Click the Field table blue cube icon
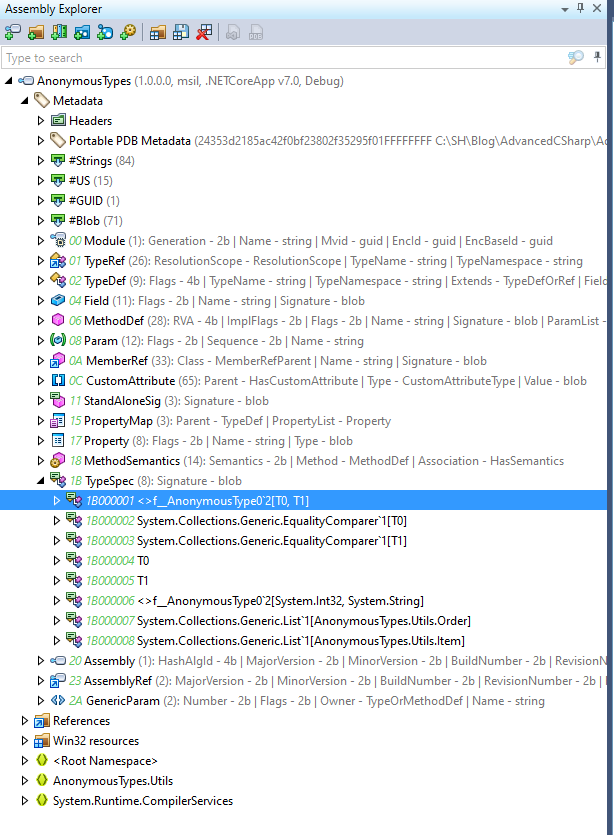 point(58,300)
